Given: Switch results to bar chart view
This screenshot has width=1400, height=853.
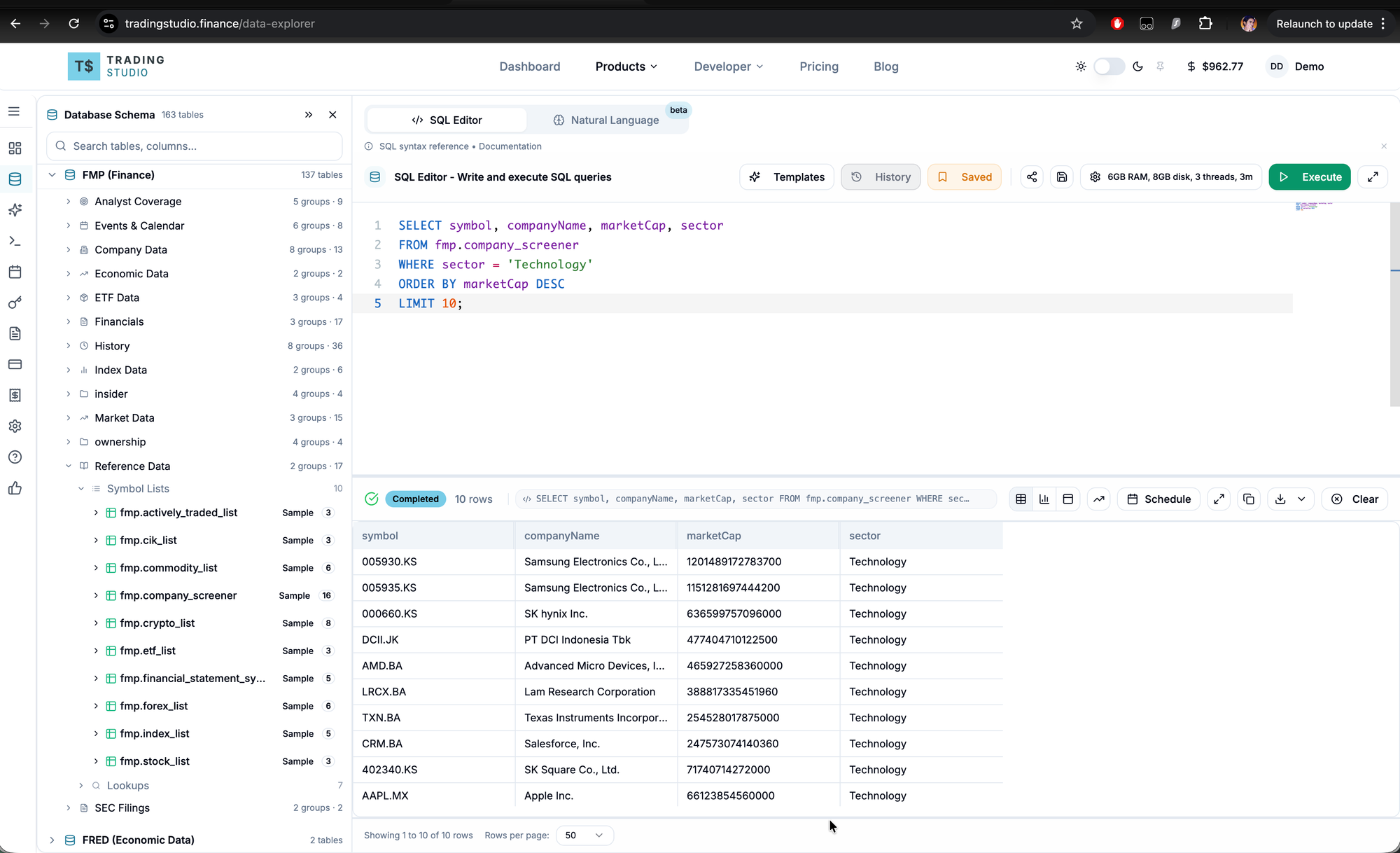Looking at the screenshot, I should (x=1044, y=499).
